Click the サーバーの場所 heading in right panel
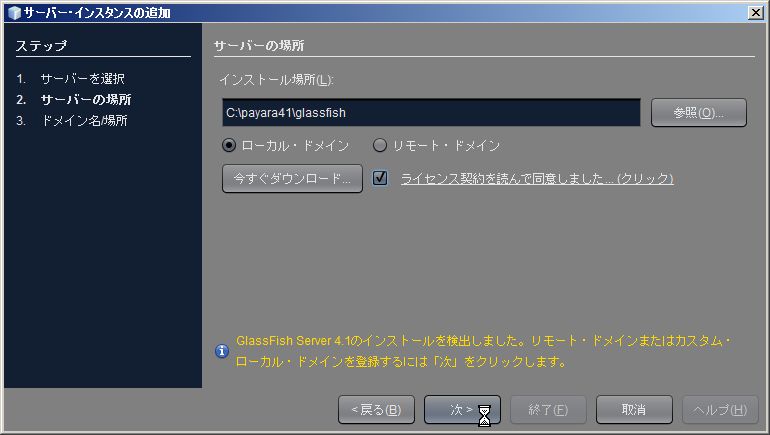Image resolution: width=770 pixels, height=435 pixels. [x=259, y=46]
